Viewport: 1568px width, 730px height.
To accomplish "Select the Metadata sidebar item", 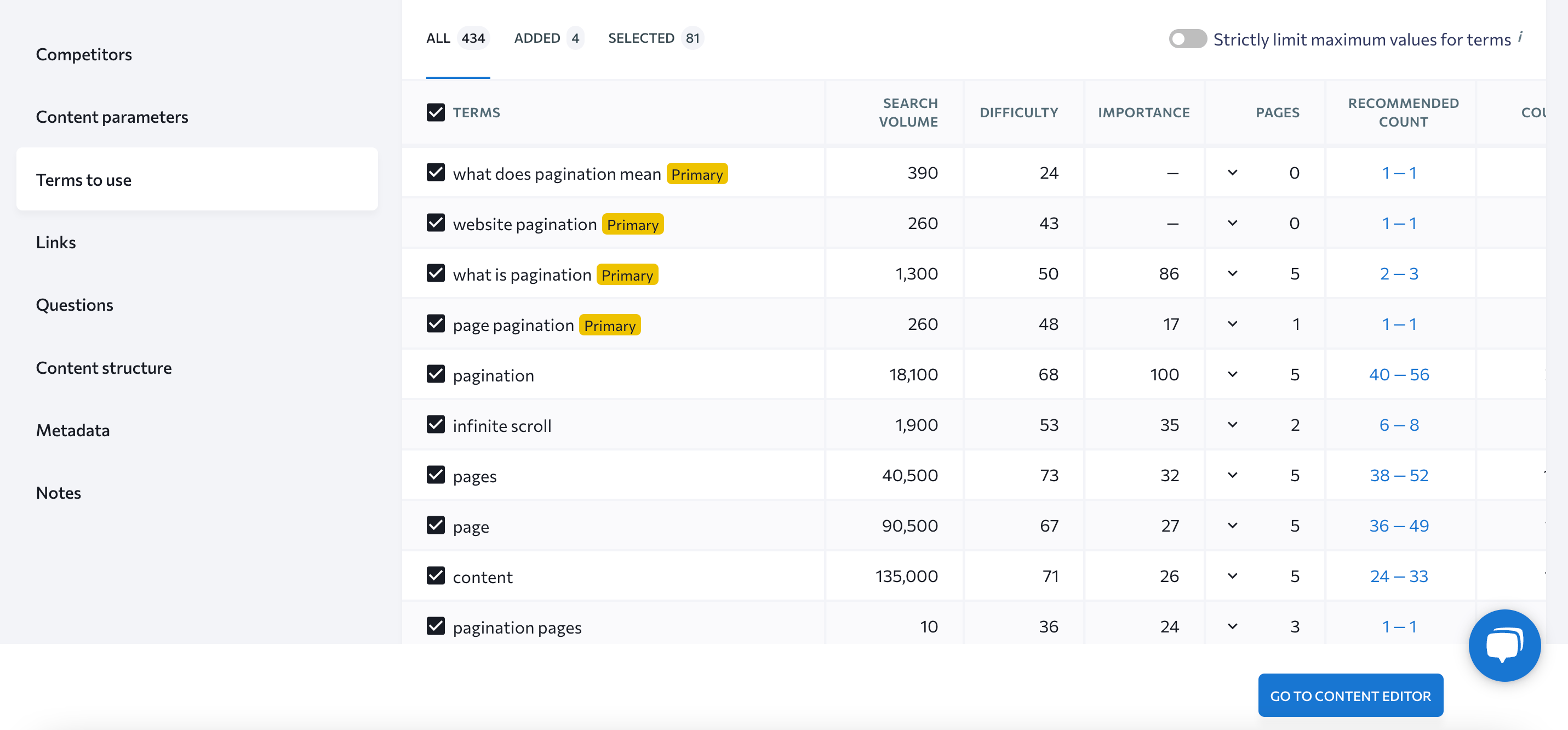I will [x=72, y=430].
